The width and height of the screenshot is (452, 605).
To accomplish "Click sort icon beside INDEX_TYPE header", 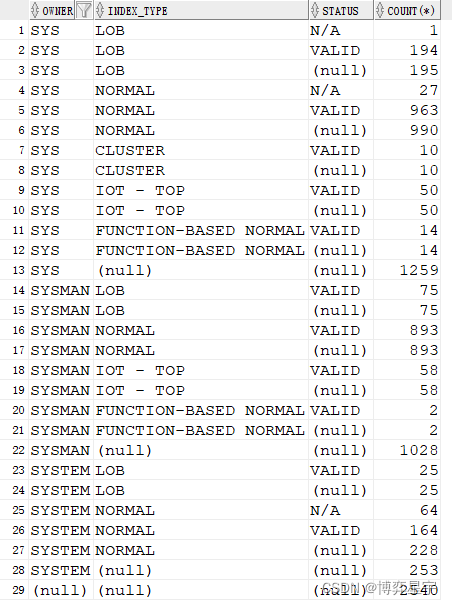I will click(100, 10).
